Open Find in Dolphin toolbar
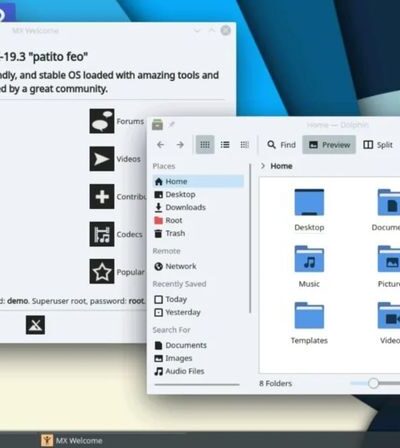The width and height of the screenshot is (400, 448). click(281, 145)
